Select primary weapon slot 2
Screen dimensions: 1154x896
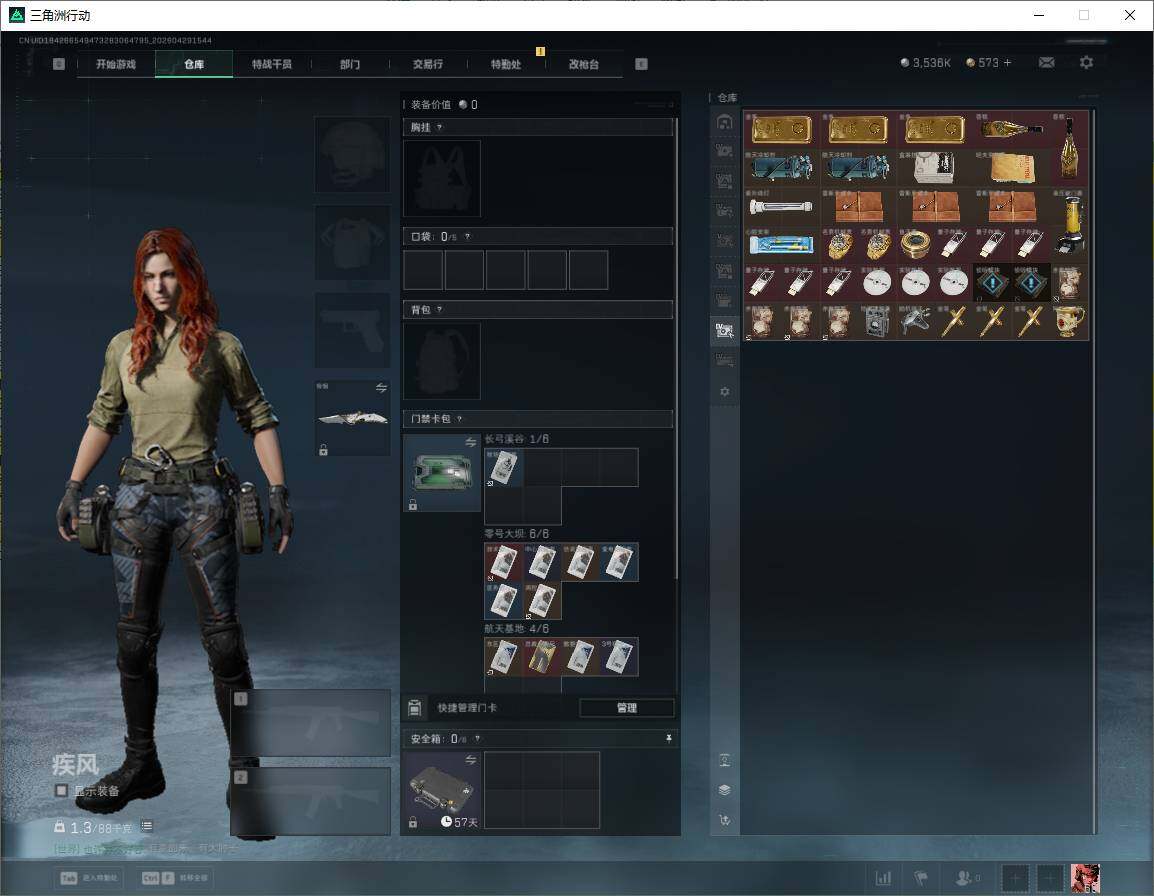(311, 802)
